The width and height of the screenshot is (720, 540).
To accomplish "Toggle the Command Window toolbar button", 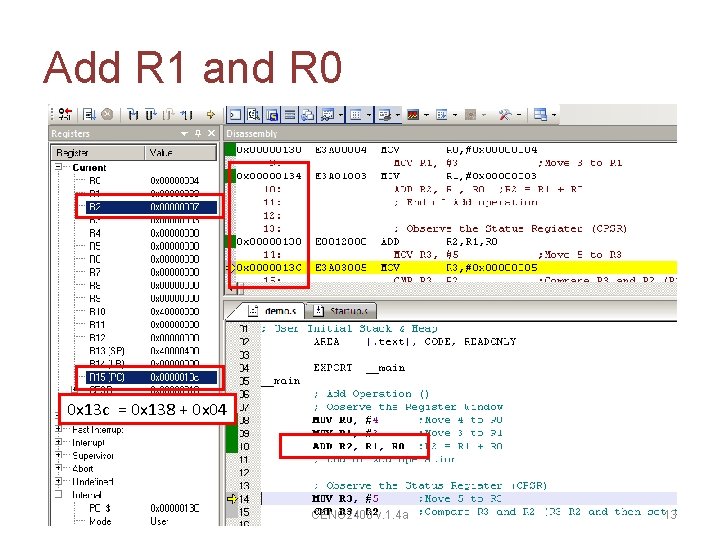I will (235, 114).
